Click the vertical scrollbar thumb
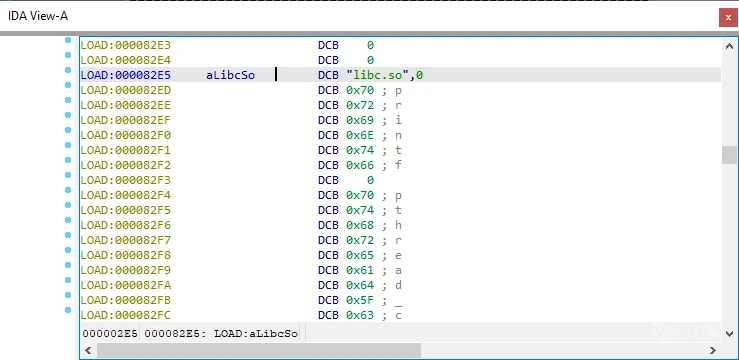The width and height of the screenshot is (739, 360). [x=729, y=155]
